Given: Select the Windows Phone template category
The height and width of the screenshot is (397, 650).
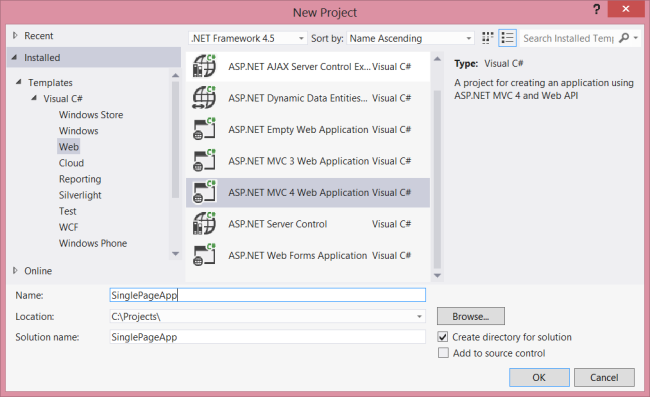Looking at the screenshot, I should tap(93, 243).
